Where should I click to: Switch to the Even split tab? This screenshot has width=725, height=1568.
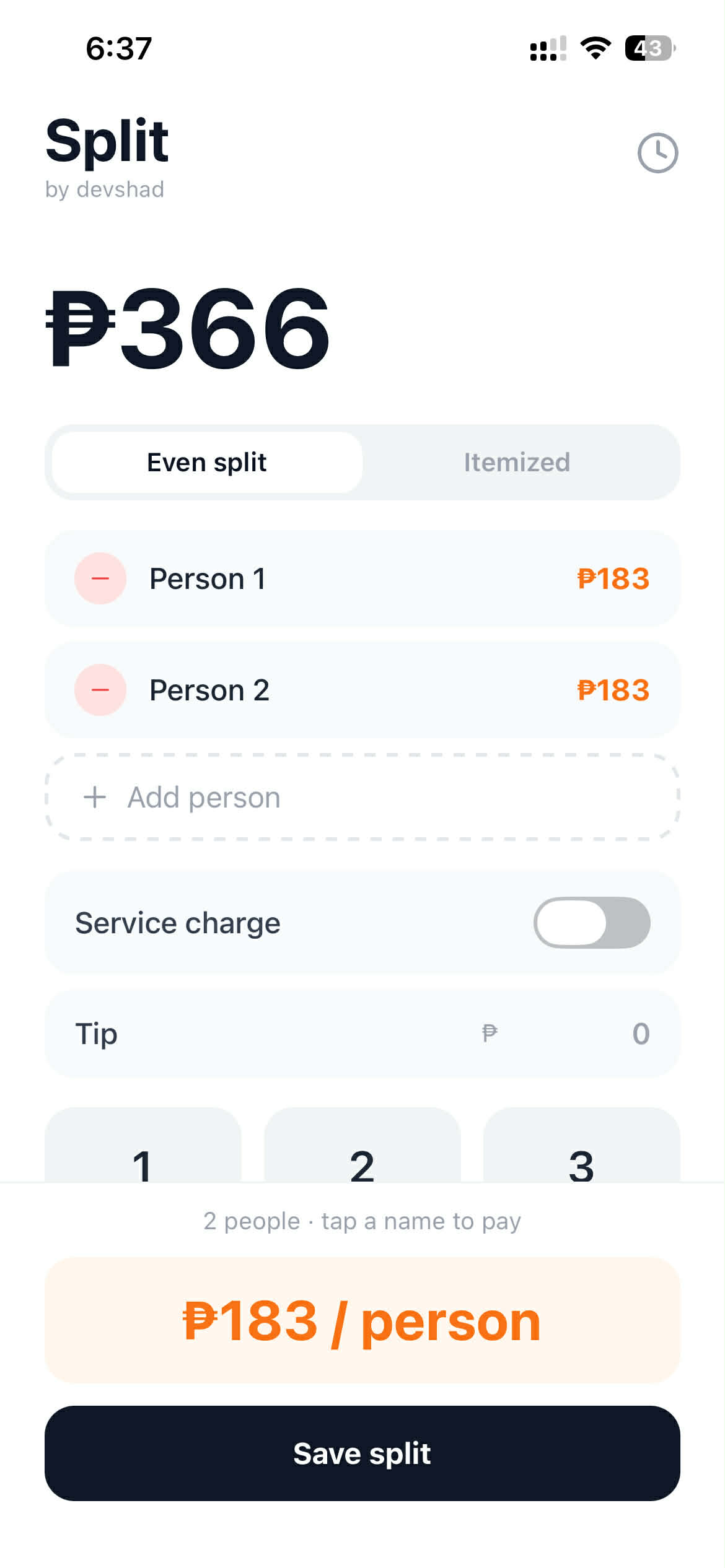[x=207, y=463]
